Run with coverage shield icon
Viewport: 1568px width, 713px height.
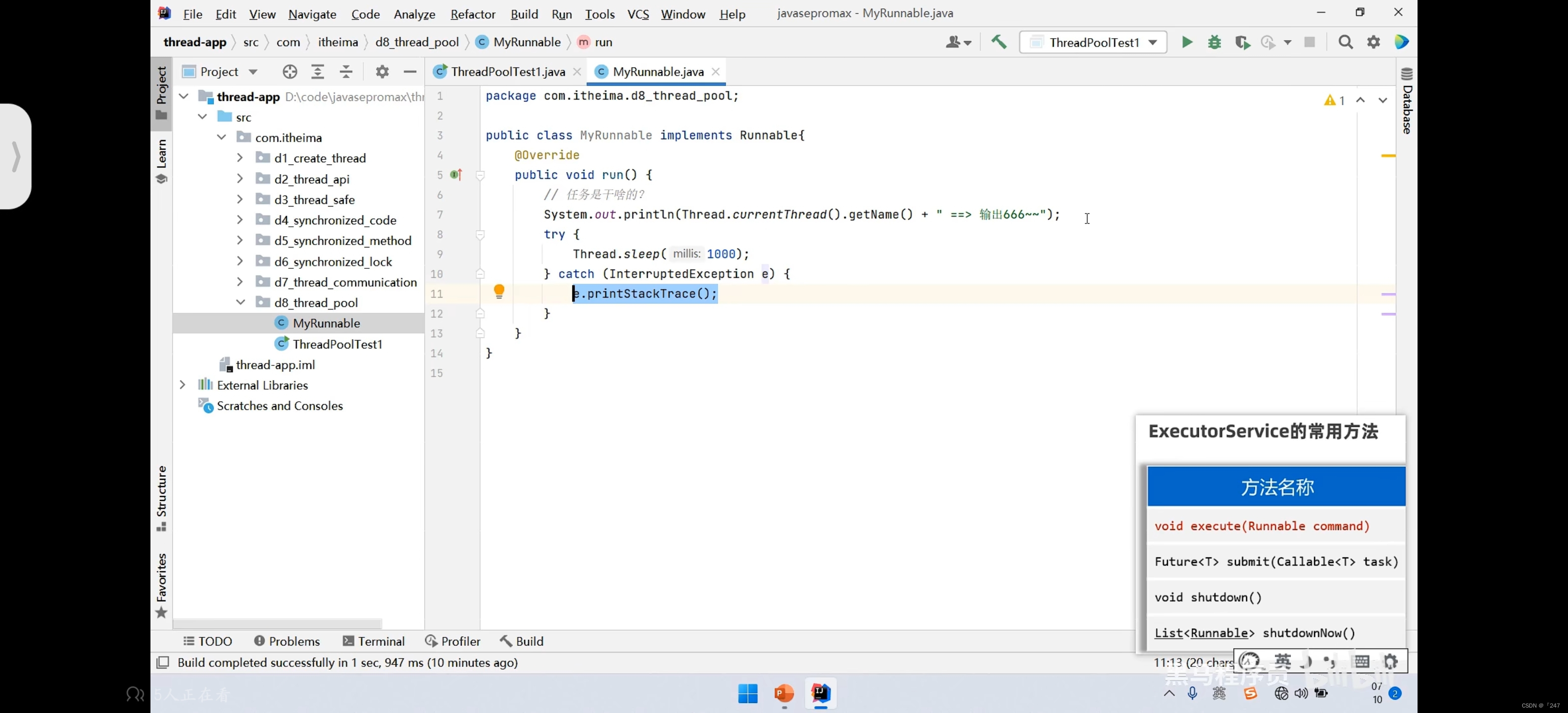click(x=1242, y=42)
